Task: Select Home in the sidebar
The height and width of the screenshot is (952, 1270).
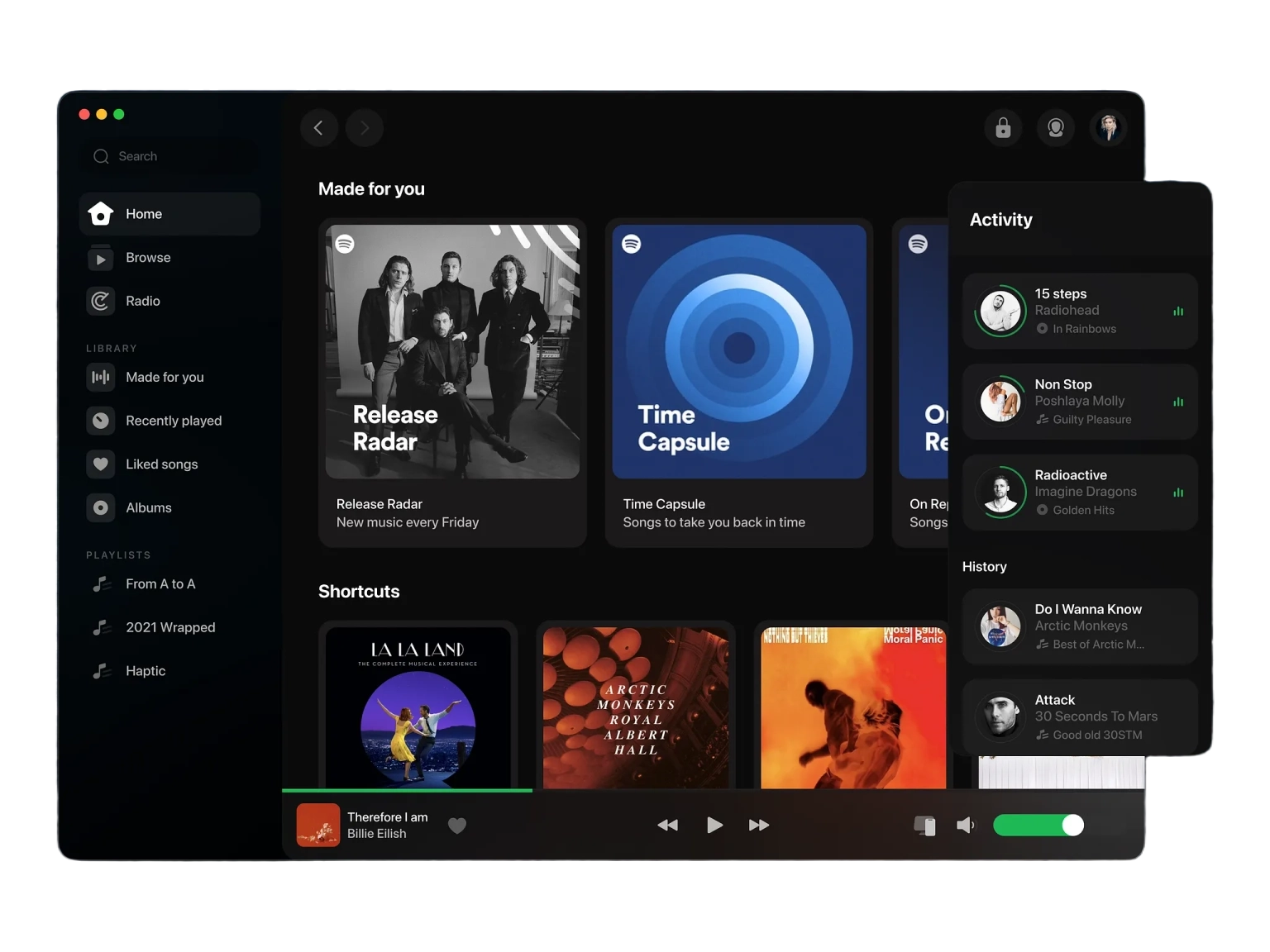Action: point(169,214)
